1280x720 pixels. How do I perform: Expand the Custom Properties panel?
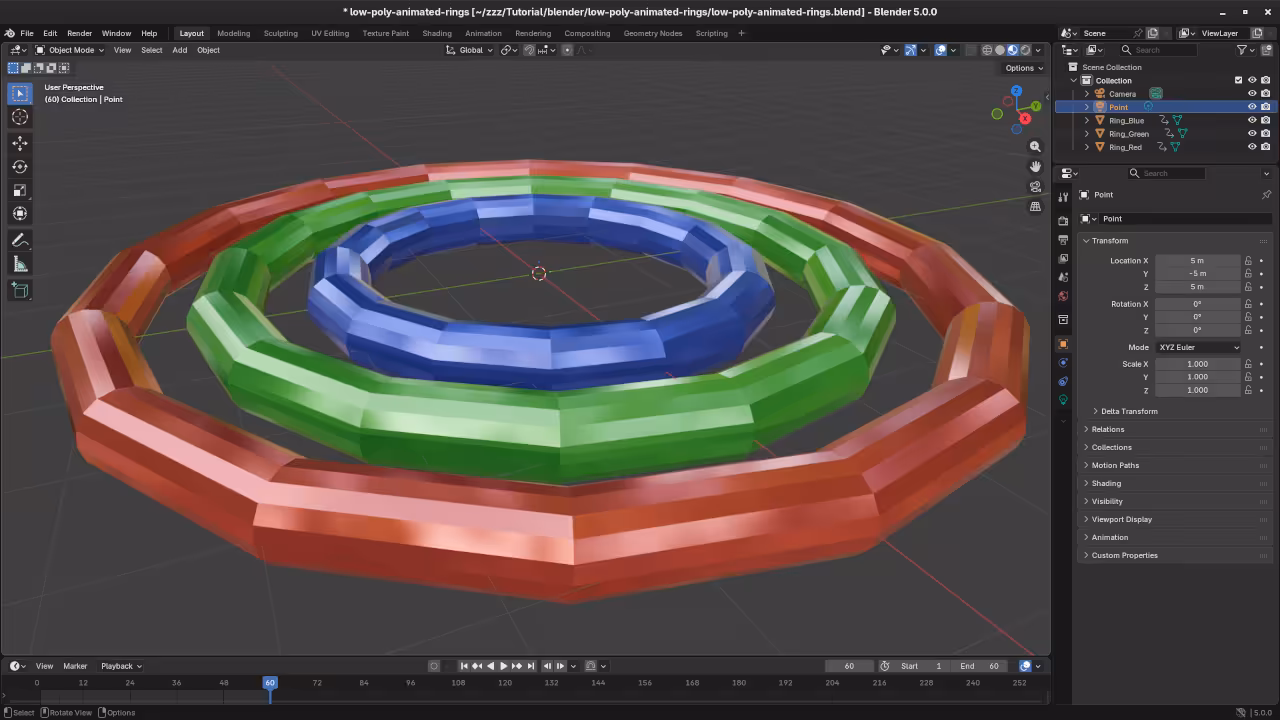coord(1124,555)
